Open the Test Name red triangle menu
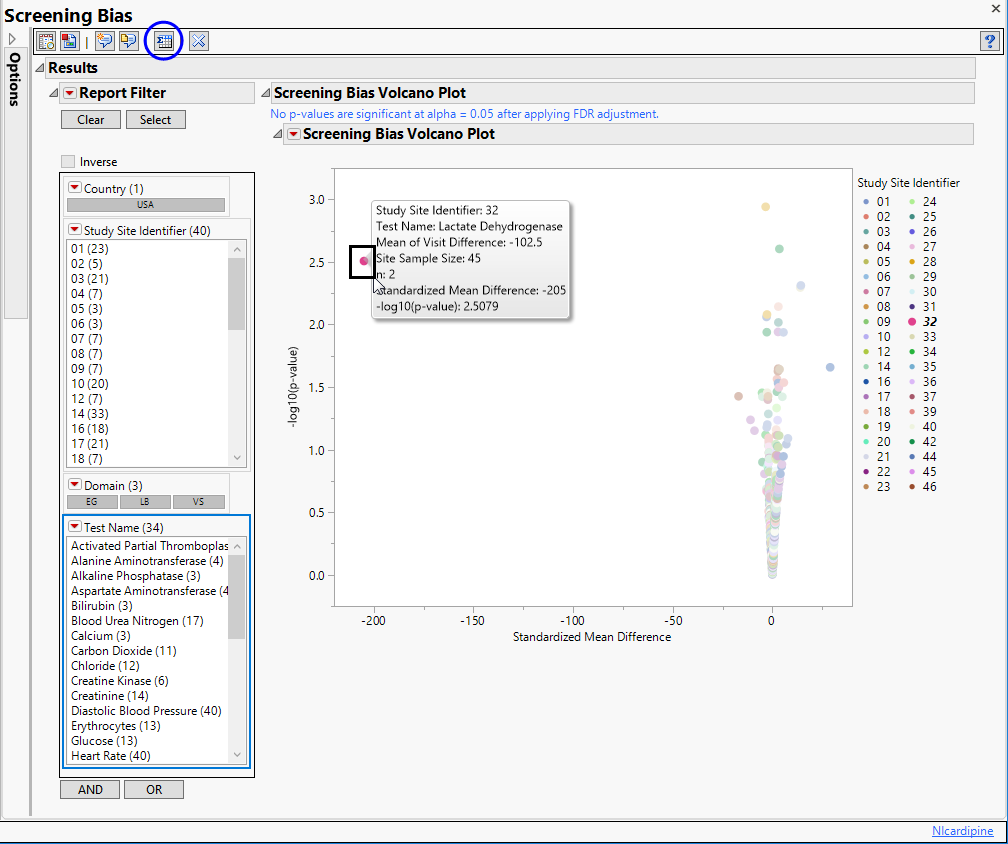The height and width of the screenshot is (844, 1008). (75, 527)
